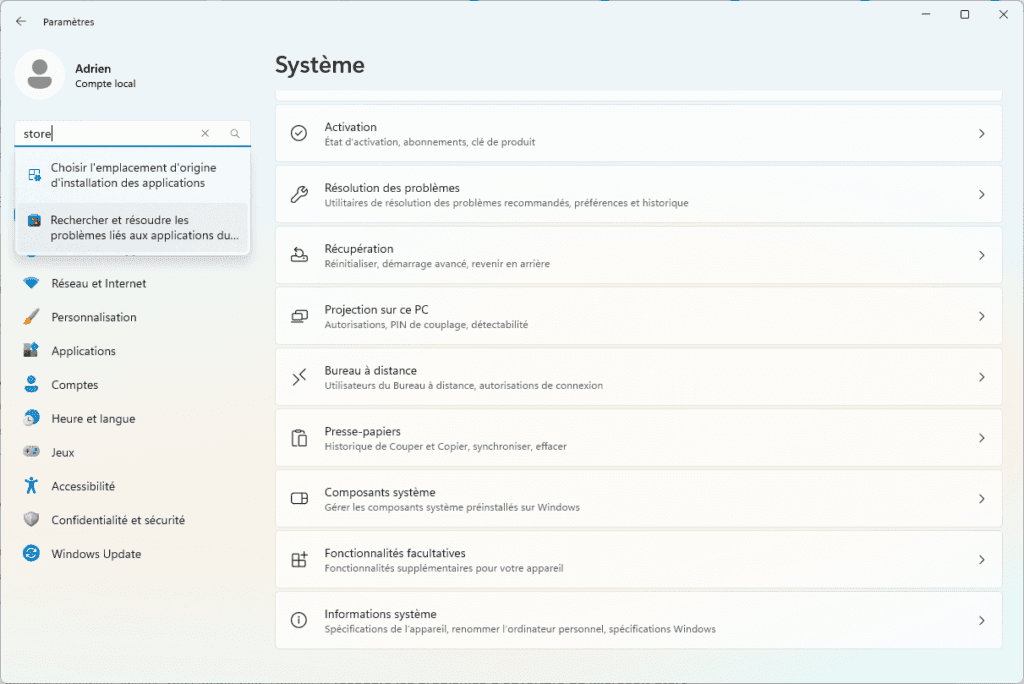Click the Personnalisation paintbrush icon
The width and height of the screenshot is (1024, 684).
31,317
